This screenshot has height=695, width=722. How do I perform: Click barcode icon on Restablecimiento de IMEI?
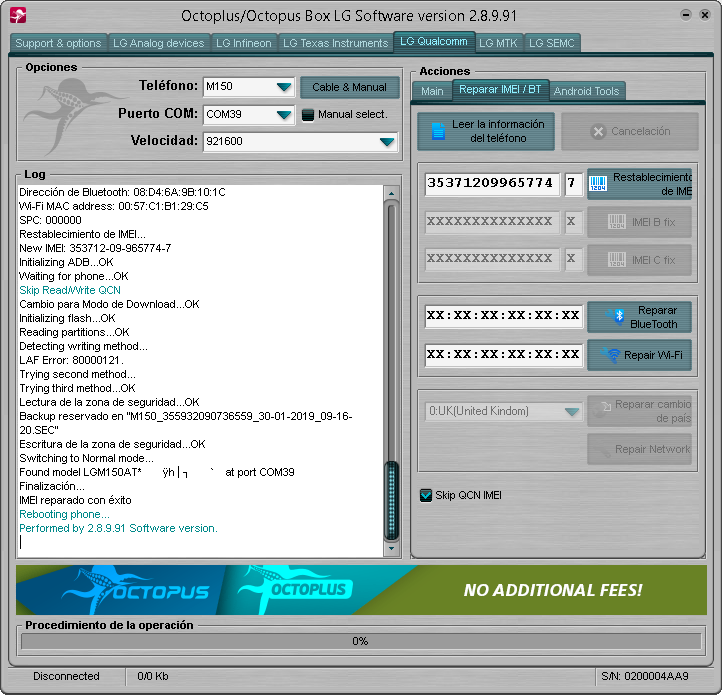(x=598, y=183)
